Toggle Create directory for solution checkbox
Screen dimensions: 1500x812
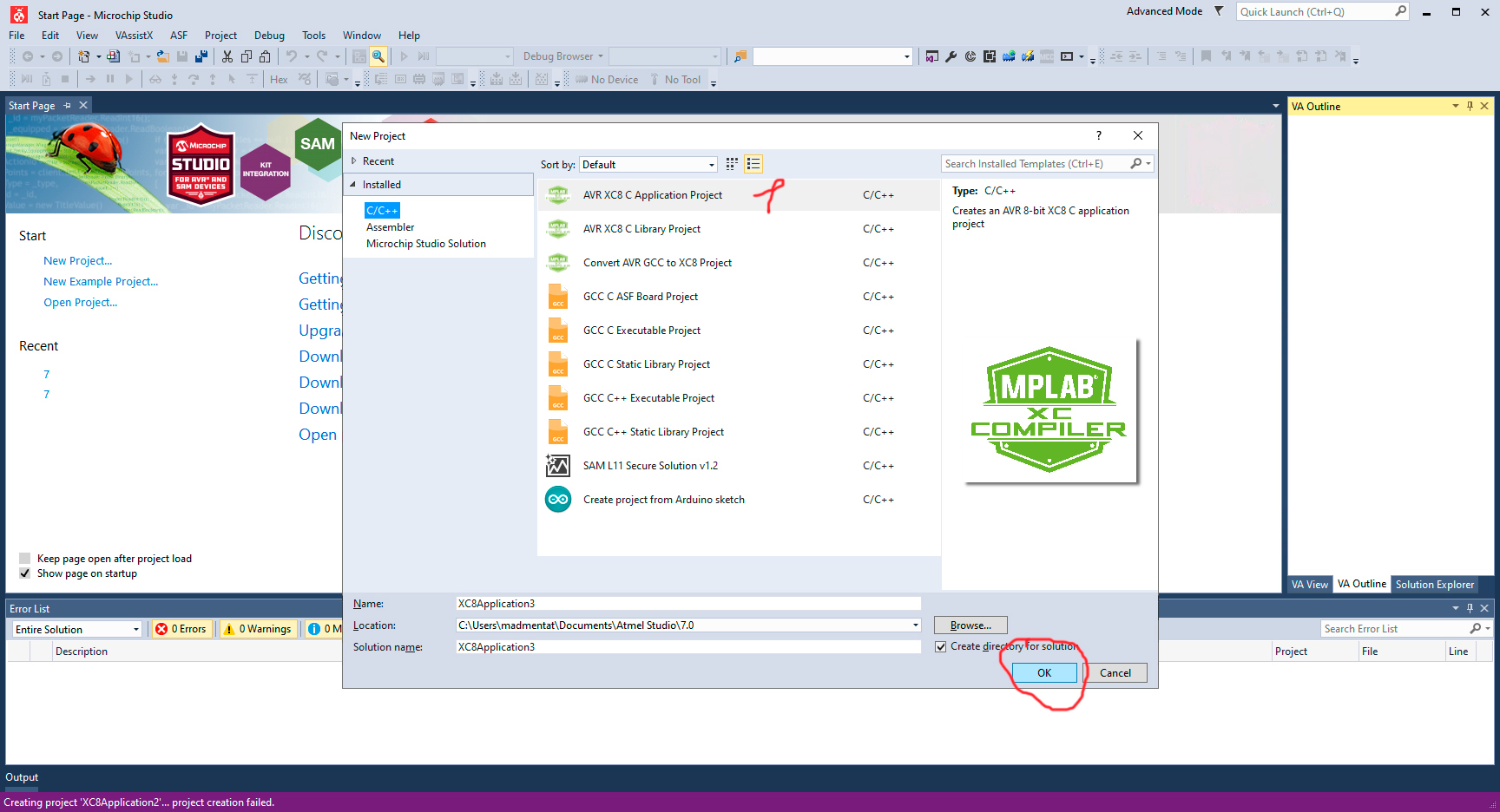coord(941,647)
